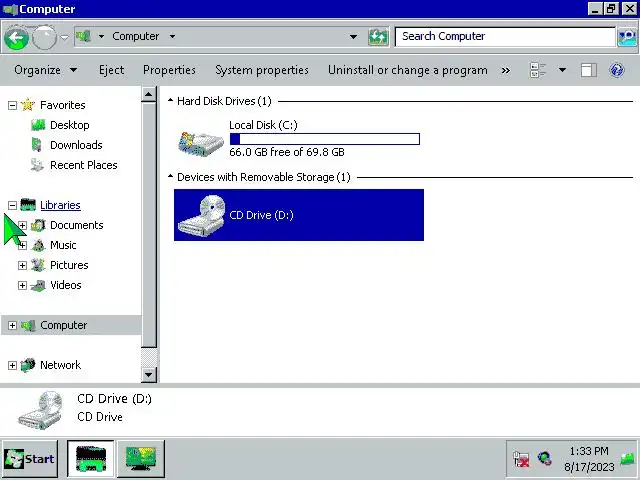Show more toolbar commands chevron

(x=506, y=71)
